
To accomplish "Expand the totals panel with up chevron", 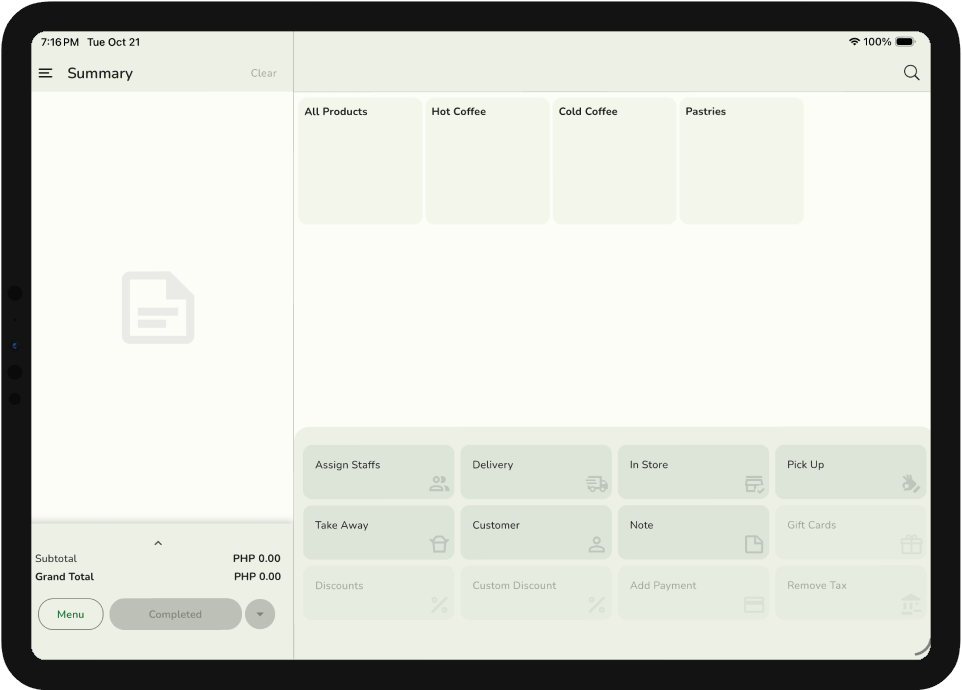I will point(158,543).
